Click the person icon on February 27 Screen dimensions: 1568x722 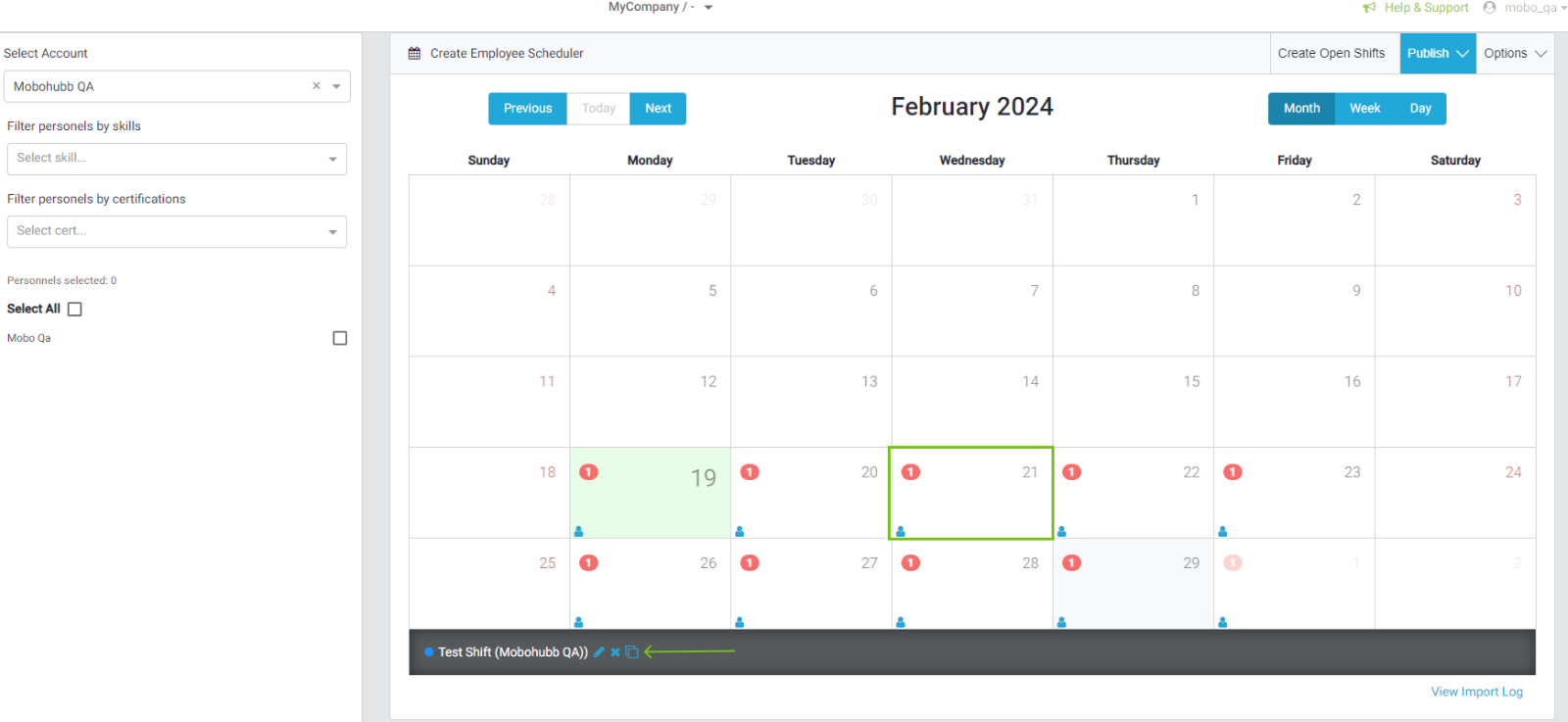tap(740, 622)
